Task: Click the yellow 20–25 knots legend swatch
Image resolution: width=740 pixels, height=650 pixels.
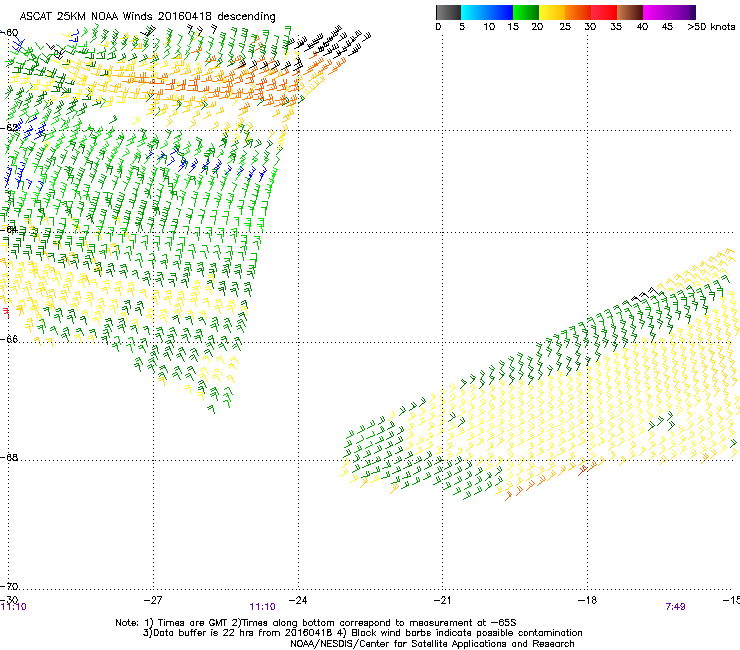Action: (x=552, y=12)
